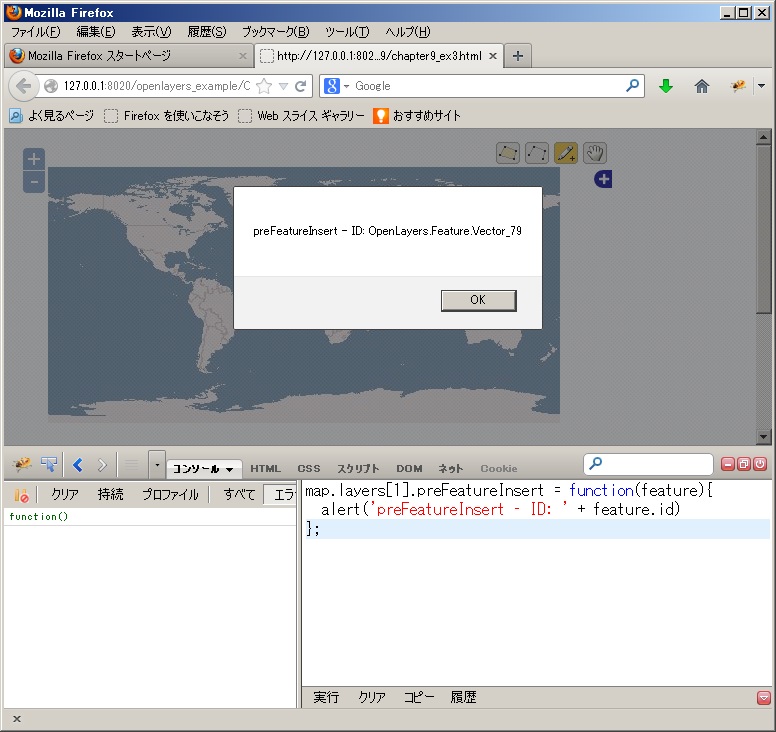
Task: Open the downloads arrow in the browser toolbar
Action: pos(666,86)
